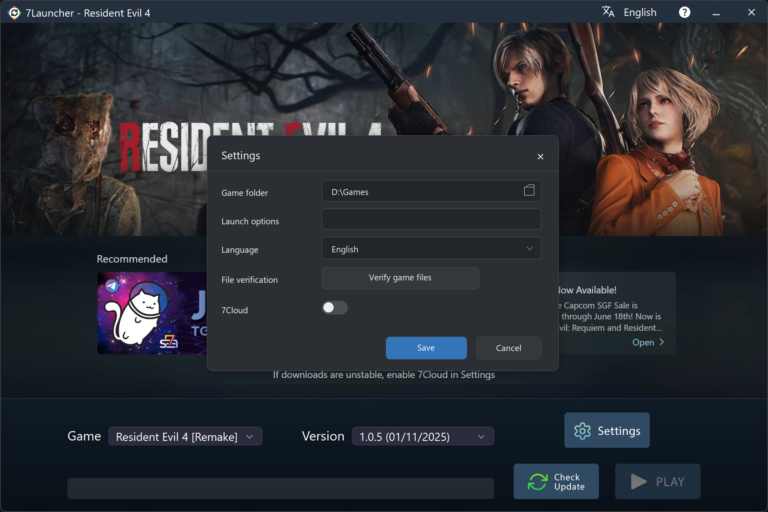
Task: Click the 'File verification' label
Action: pos(249,280)
